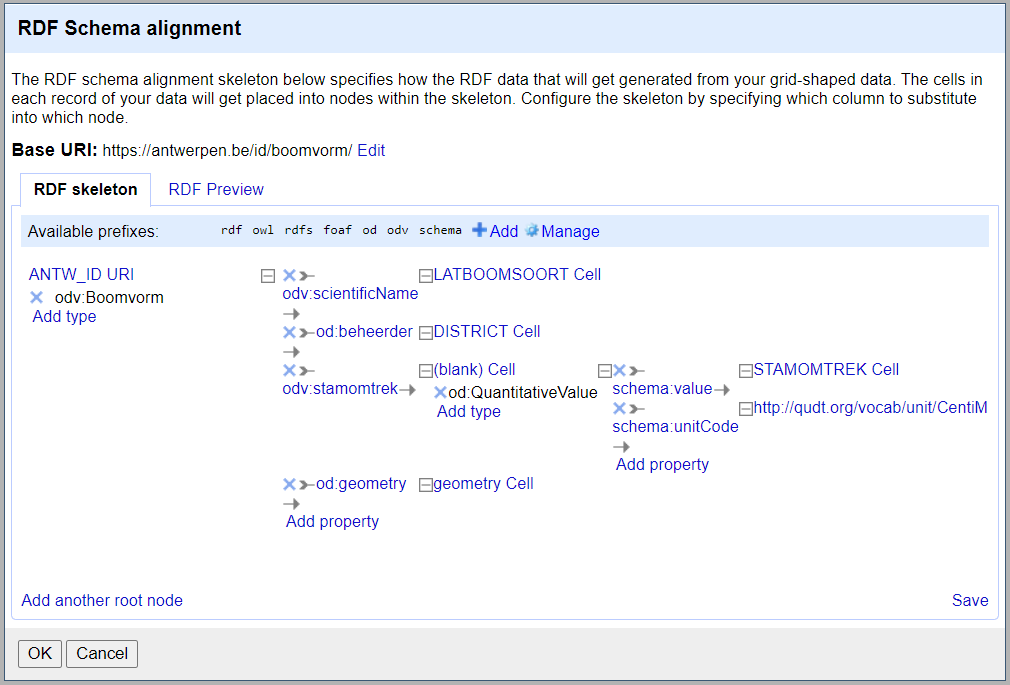1010x685 pixels.
Task: Select the RDF skeleton tab
Action: [85, 189]
